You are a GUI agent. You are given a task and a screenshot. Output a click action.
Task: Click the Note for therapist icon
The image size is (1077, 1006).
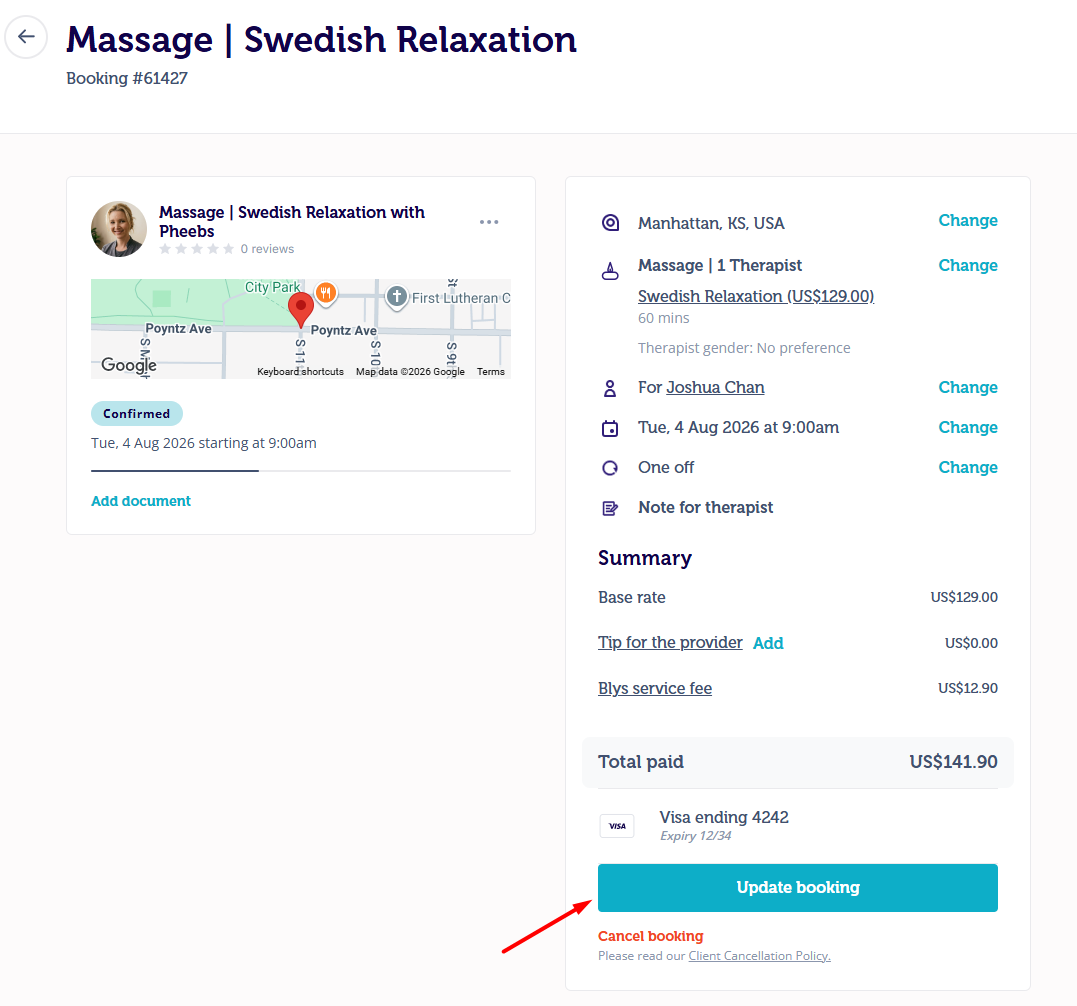610,508
